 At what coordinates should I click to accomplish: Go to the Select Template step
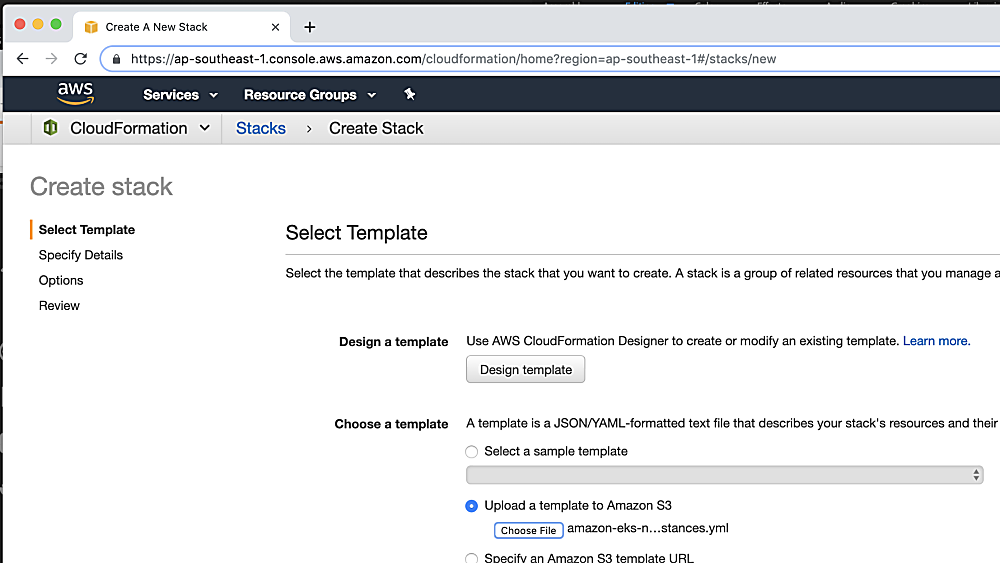(87, 230)
